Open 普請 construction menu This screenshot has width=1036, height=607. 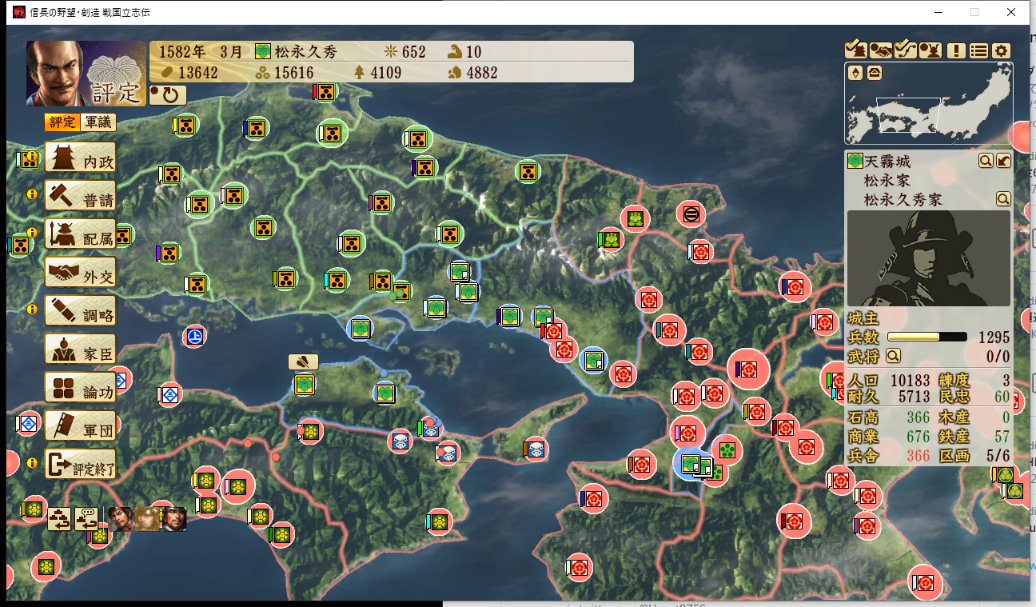pos(81,197)
